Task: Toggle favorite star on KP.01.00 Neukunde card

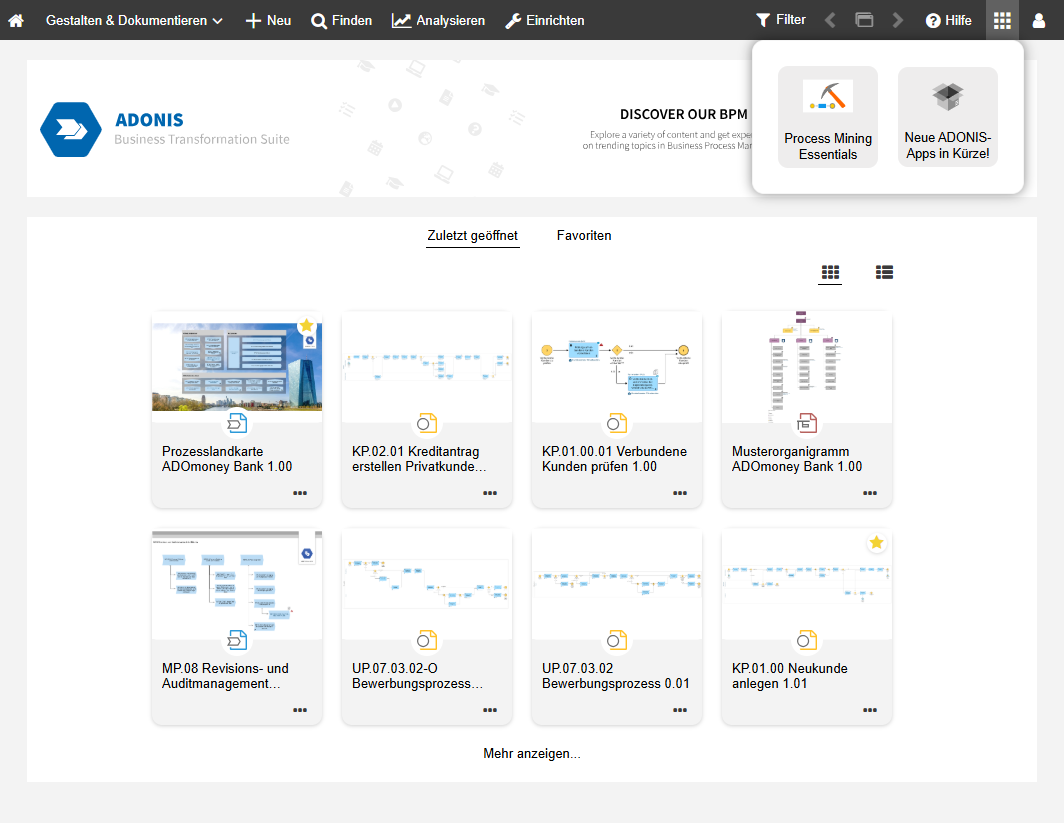Action: [876, 543]
